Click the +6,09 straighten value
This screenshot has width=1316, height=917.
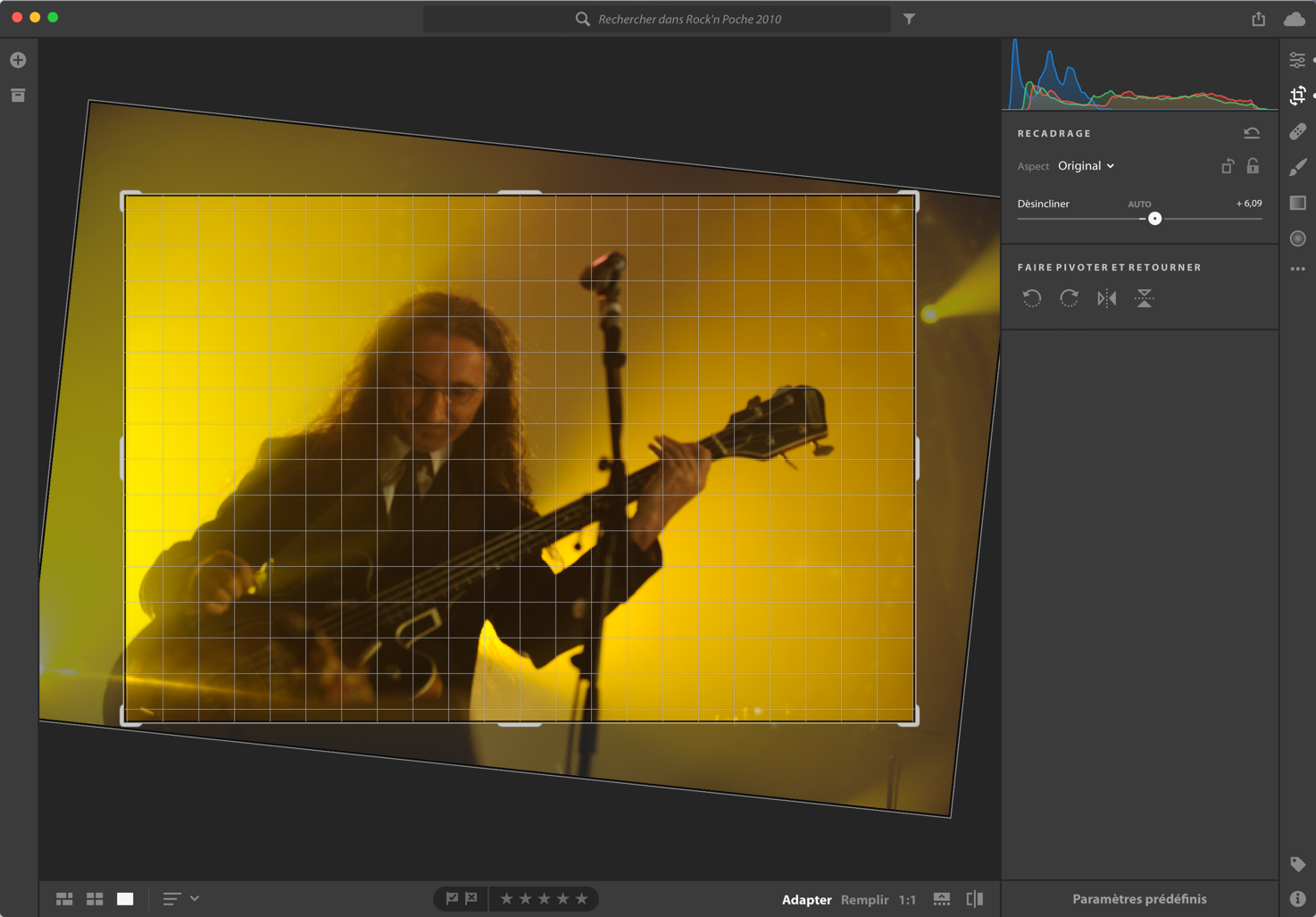point(1248,204)
